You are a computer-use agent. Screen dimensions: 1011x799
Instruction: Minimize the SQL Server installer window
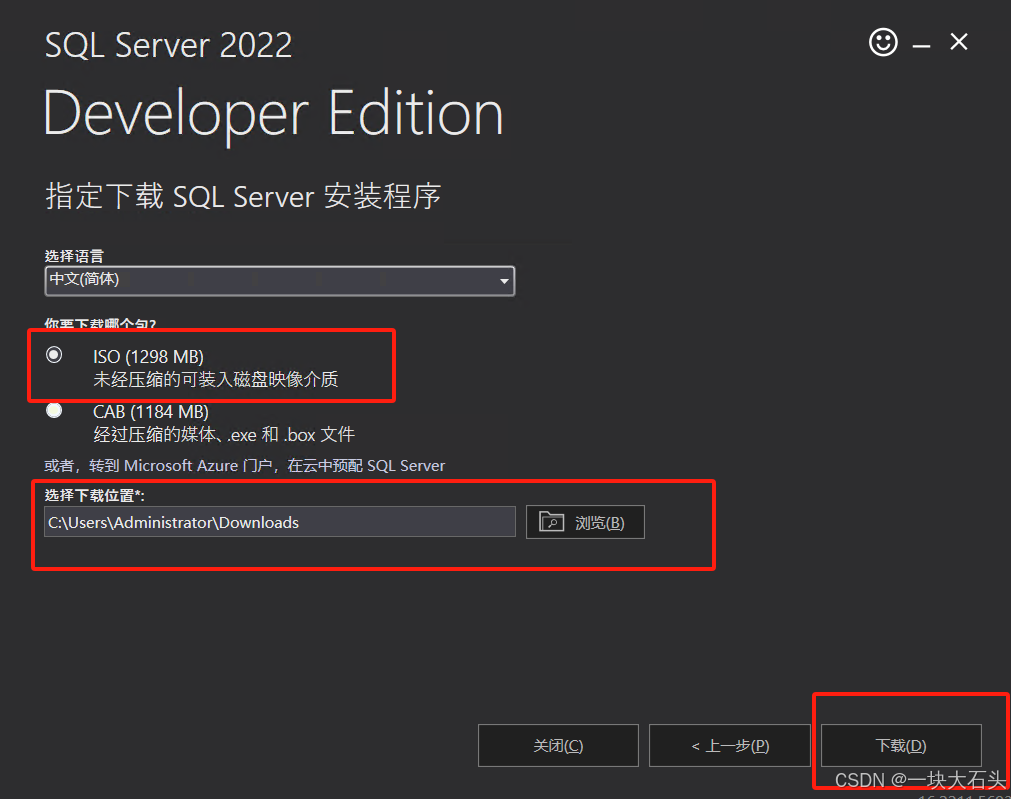921,46
